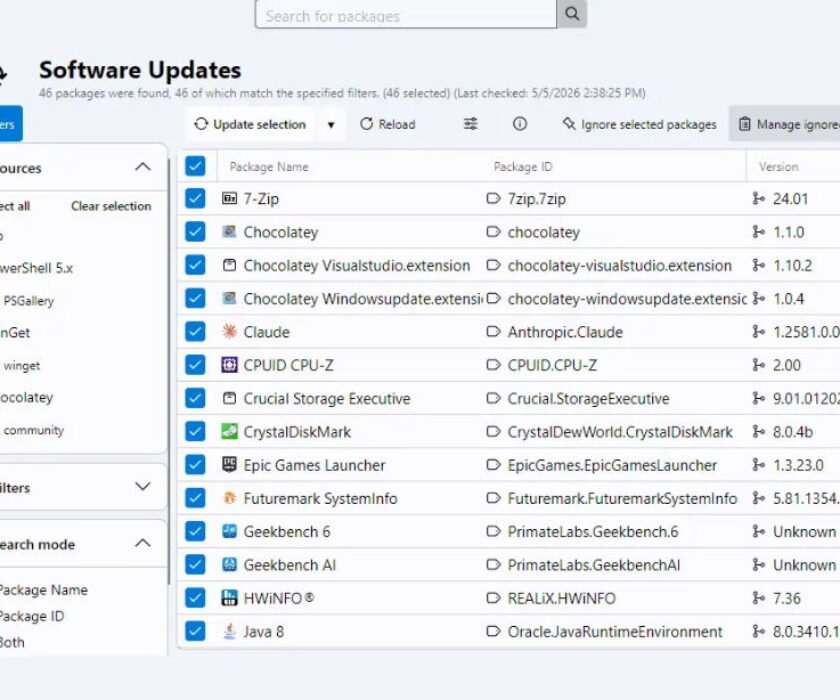Viewport: 840px width, 700px height.
Task: Click the Claude app icon
Action: [x=229, y=332]
